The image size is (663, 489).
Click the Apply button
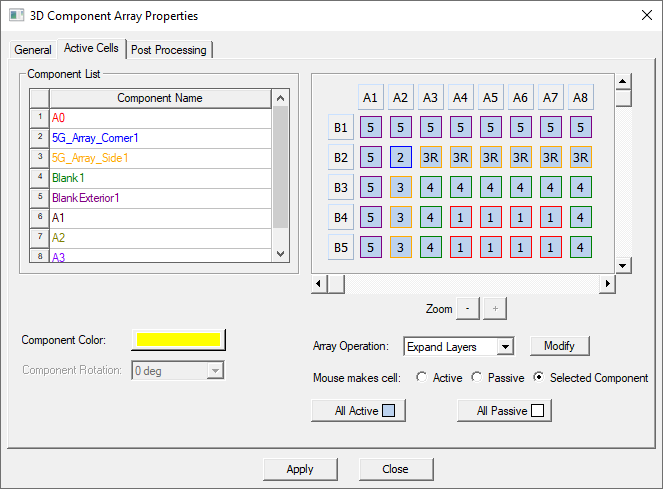coord(300,469)
